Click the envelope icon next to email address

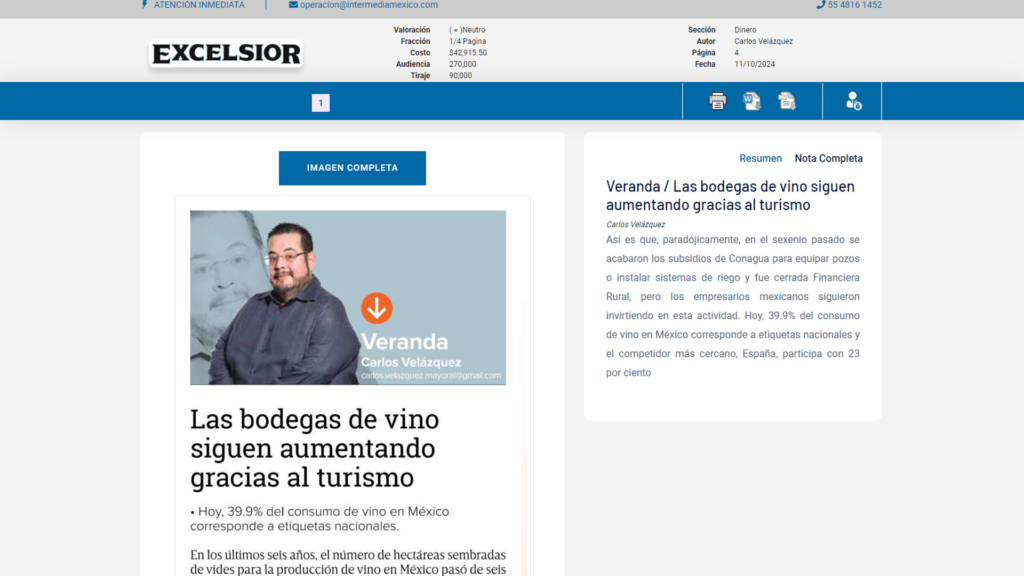click(x=293, y=5)
